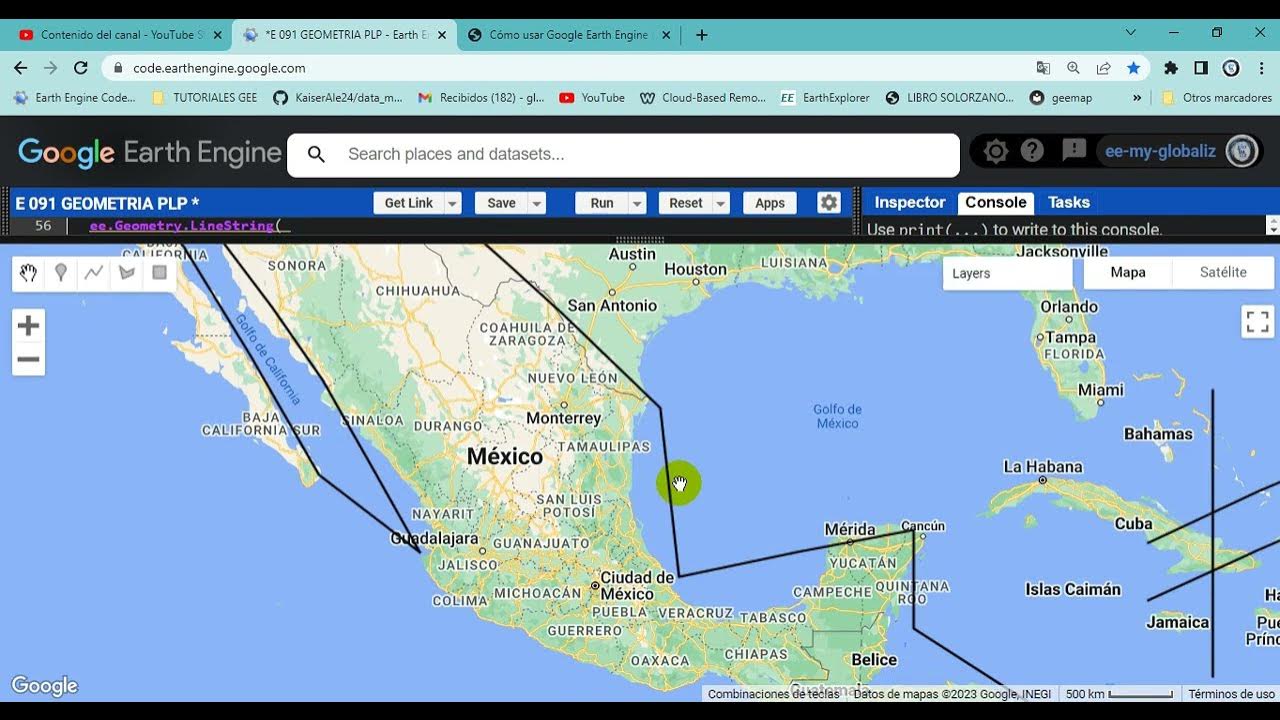1280x720 pixels.
Task: Click the browser address bar
Action: (x=570, y=68)
